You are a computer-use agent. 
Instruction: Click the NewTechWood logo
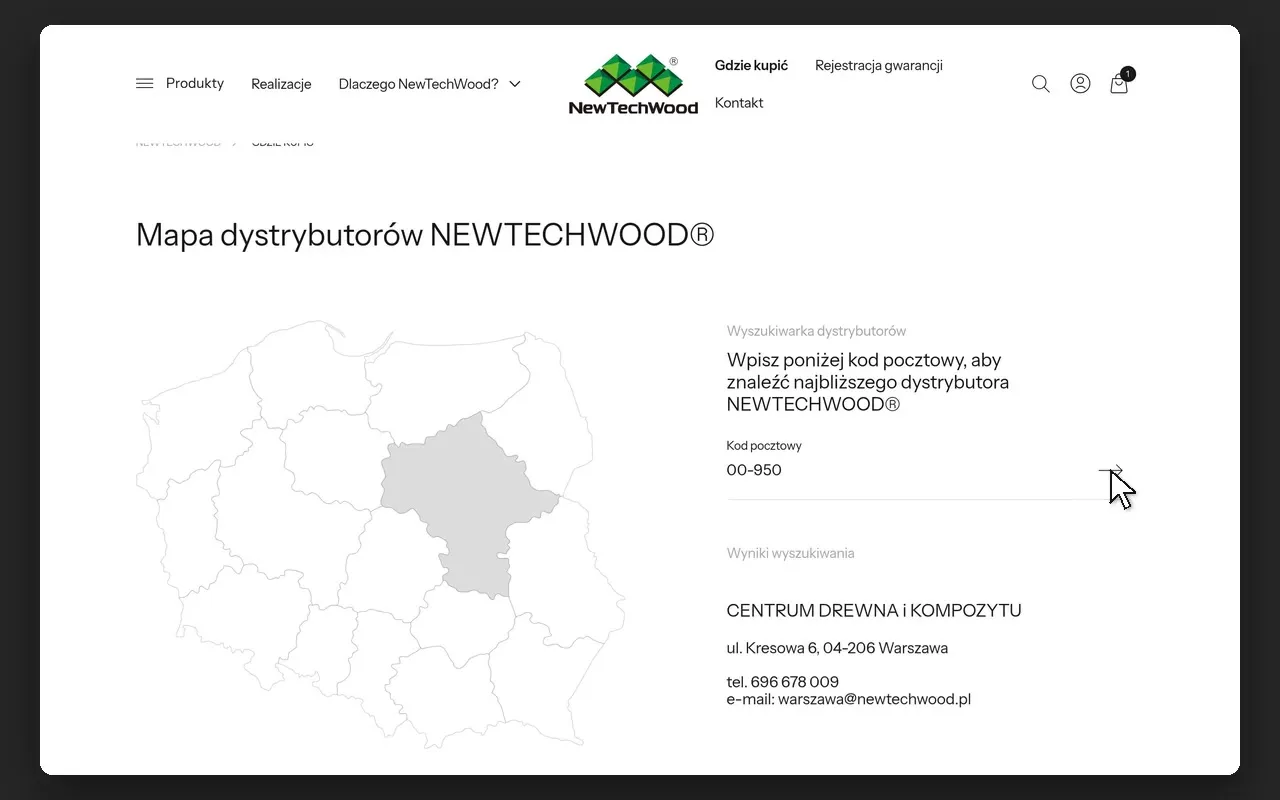pos(633,84)
